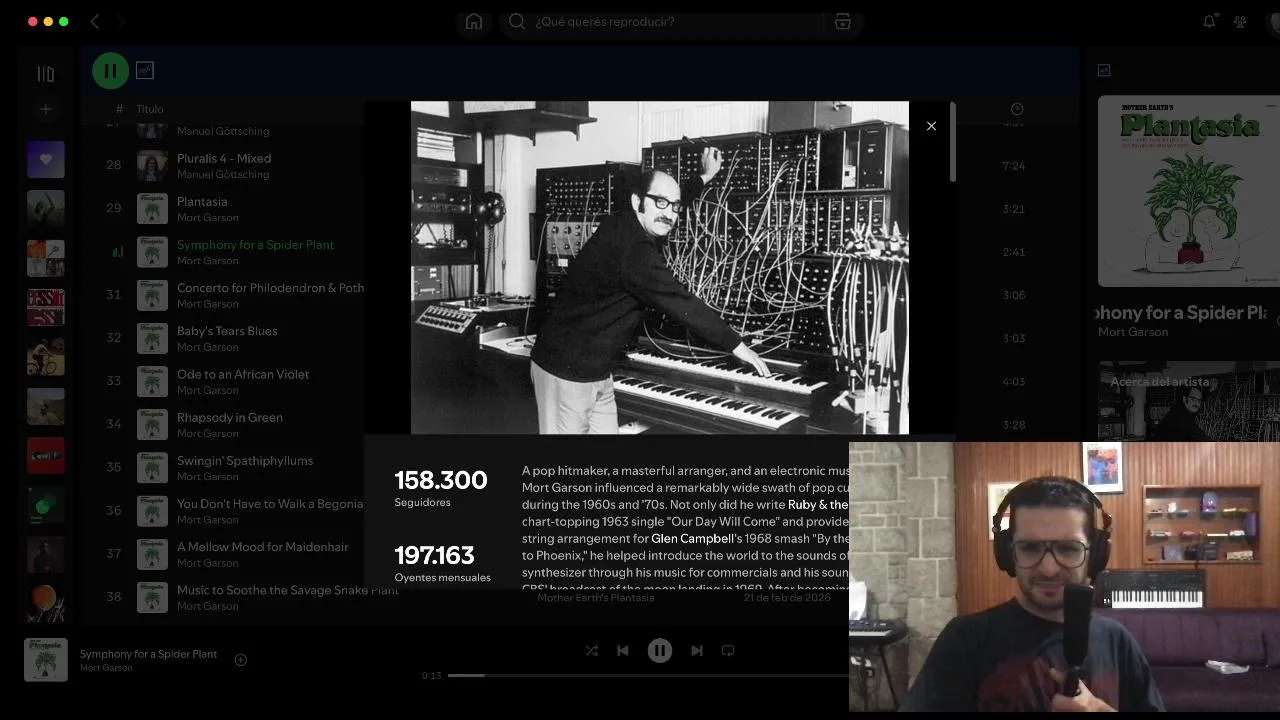Open Symphony for a Spider Plant title in player bar
The width and height of the screenshot is (1280, 720).
click(x=148, y=654)
